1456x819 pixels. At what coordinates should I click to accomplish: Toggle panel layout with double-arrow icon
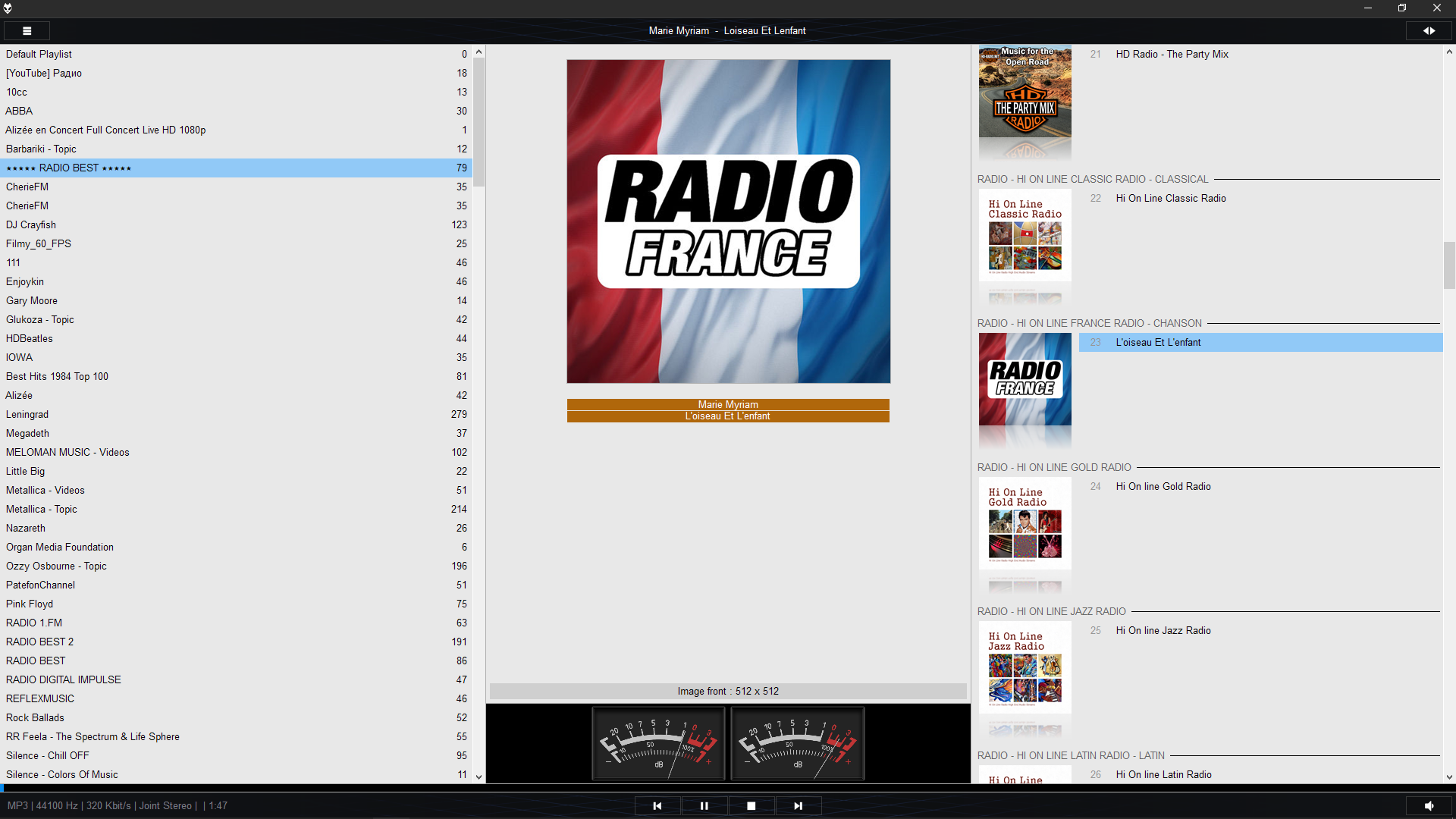(x=1429, y=31)
